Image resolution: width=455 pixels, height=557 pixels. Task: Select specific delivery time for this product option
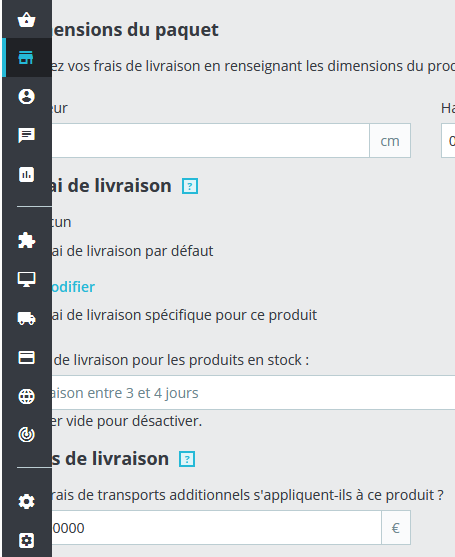(x=183, y=315)
